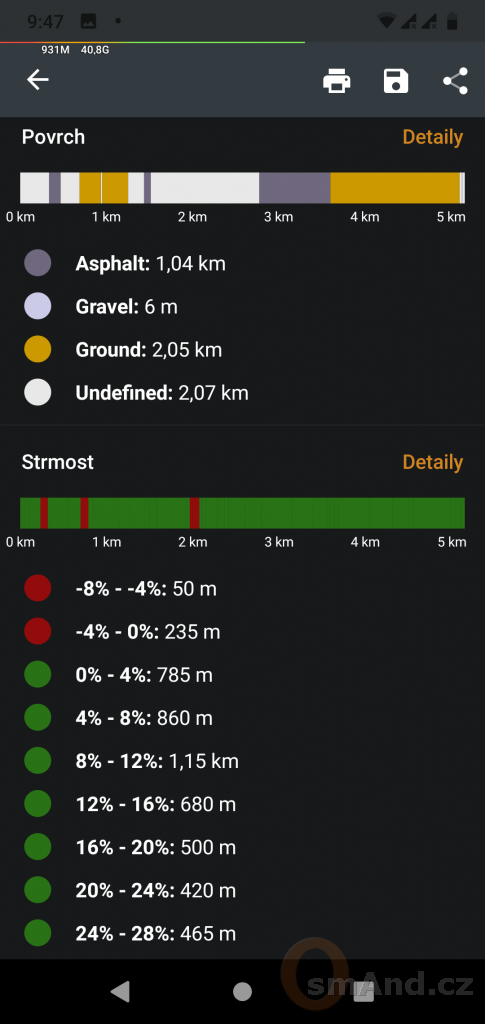Share the route via share icon

pos(455,82)
